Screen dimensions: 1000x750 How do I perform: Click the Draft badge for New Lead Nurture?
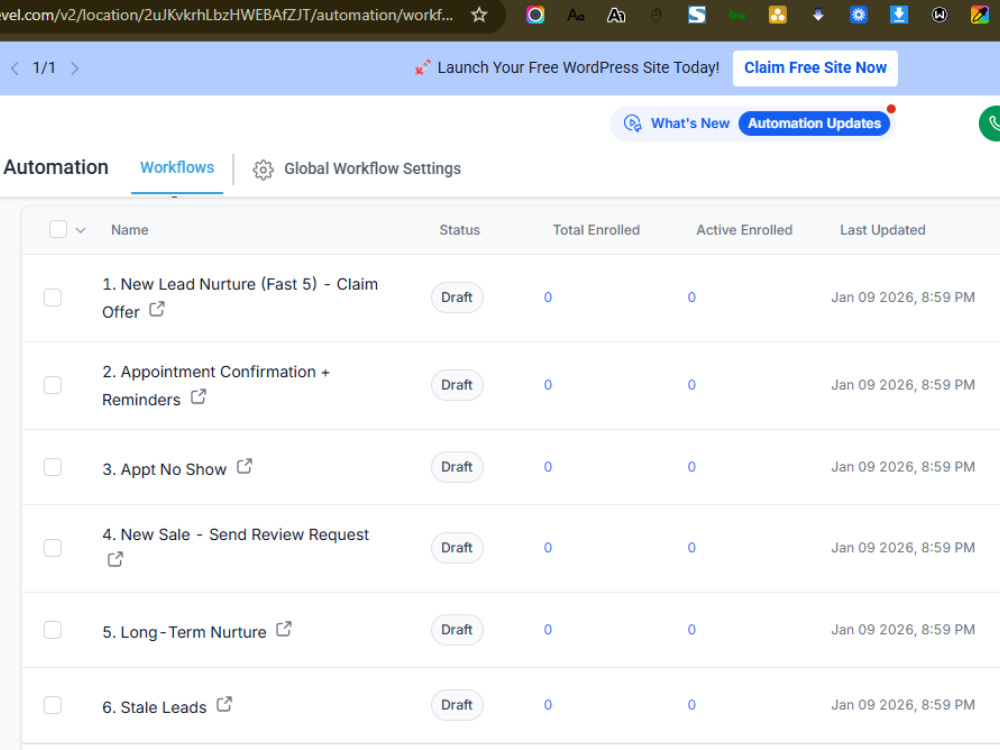point(457,297)
